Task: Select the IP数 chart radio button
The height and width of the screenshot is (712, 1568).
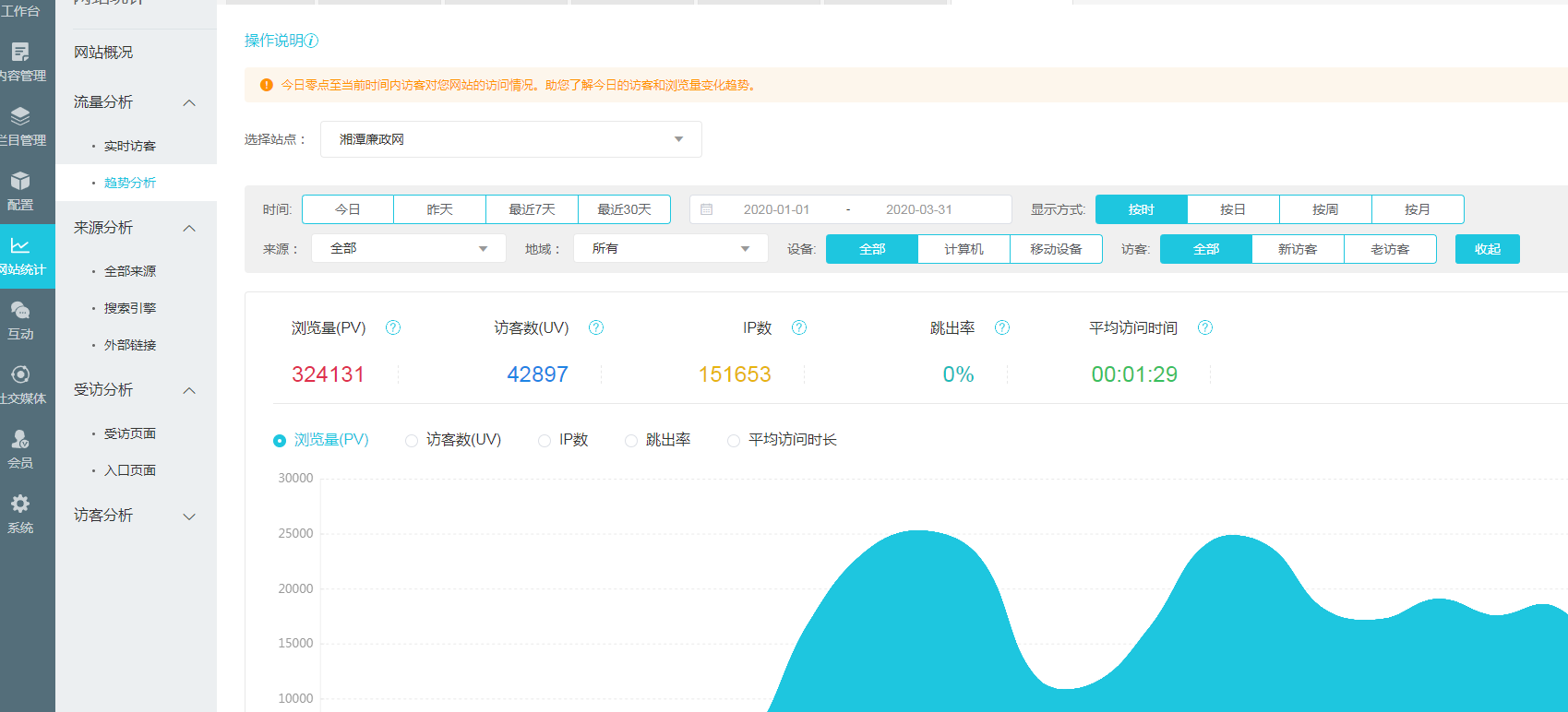Action: [x=545, y=441]
